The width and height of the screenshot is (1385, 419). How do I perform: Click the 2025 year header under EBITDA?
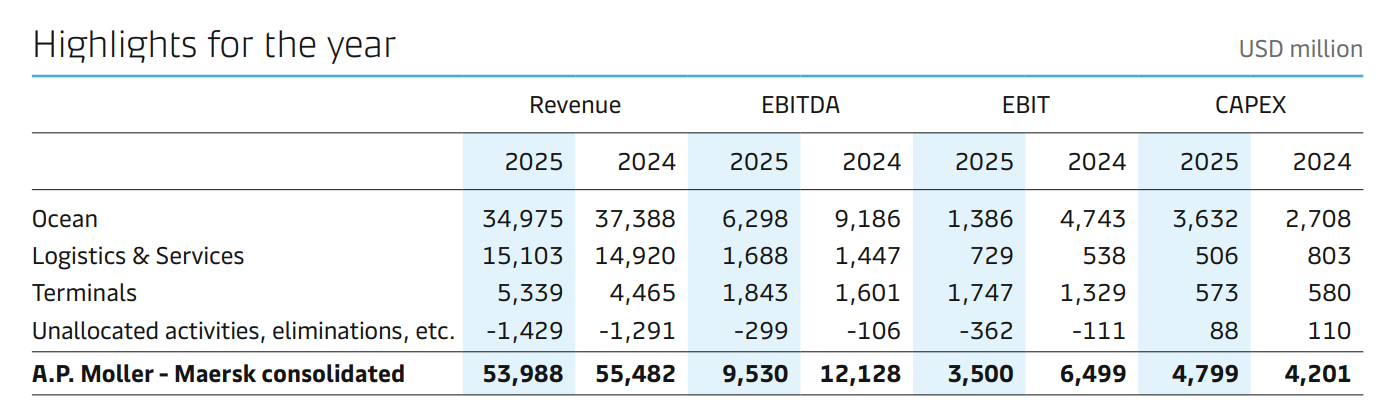click(x=759, y=162)
